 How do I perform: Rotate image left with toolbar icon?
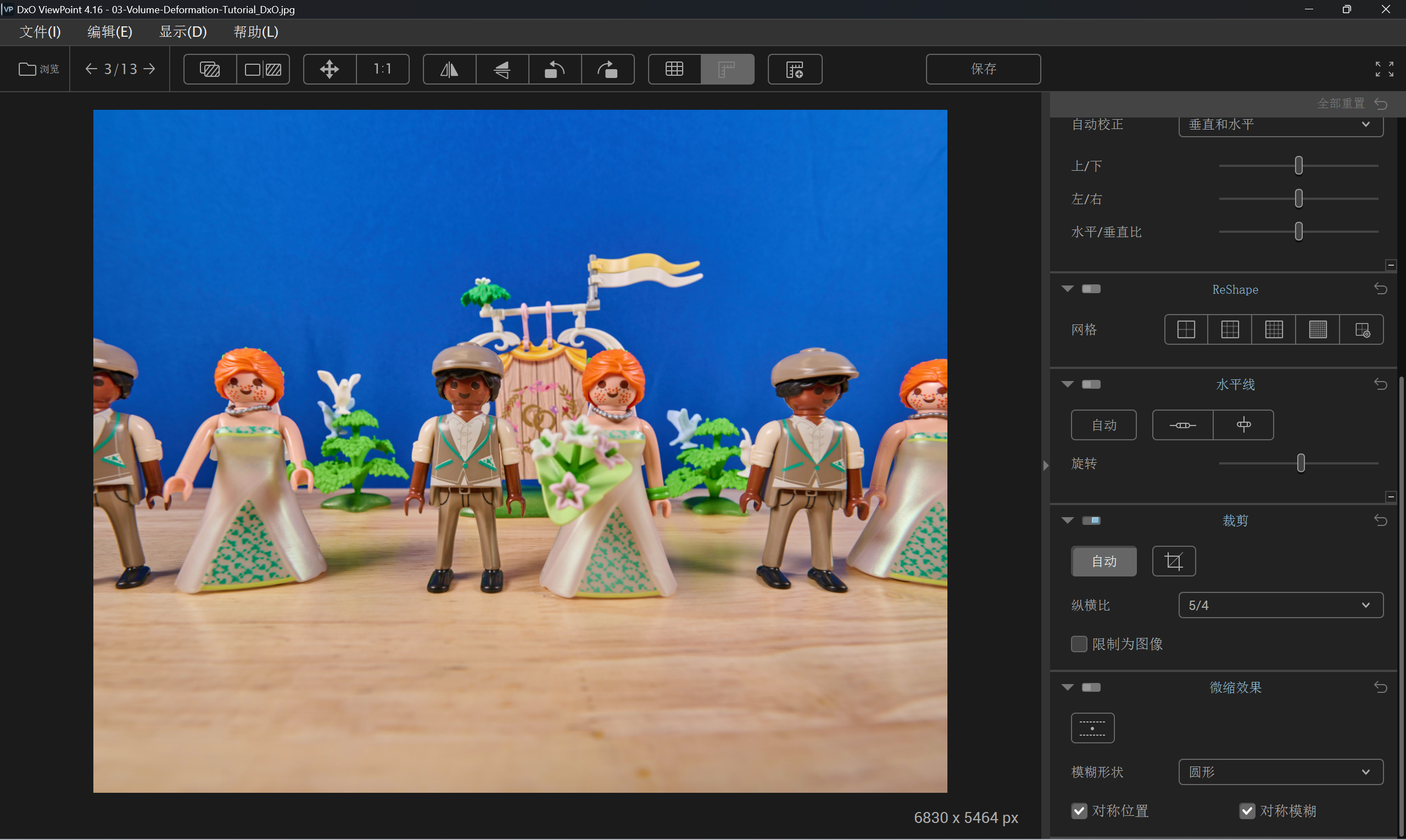554,69
